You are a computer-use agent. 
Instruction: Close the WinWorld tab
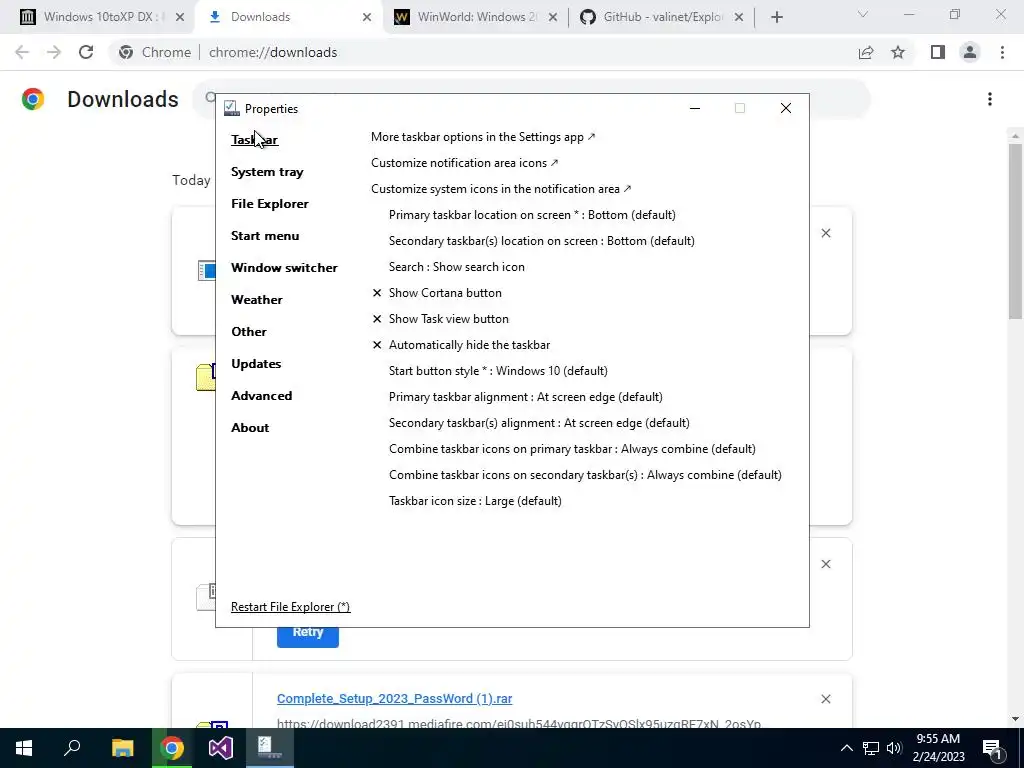coord(552,17)
